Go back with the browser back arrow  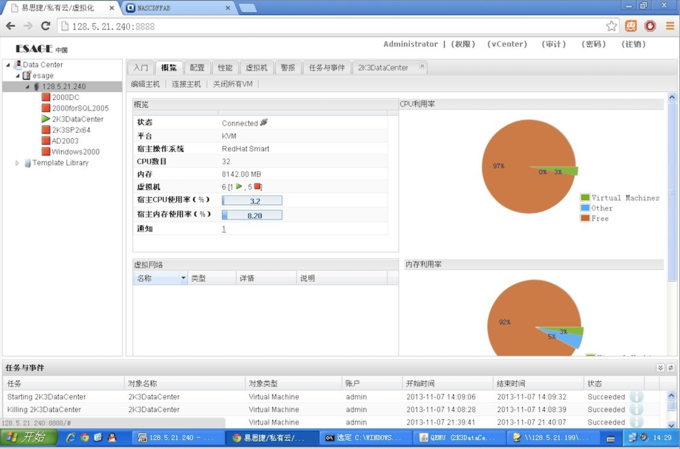(11, 26)
